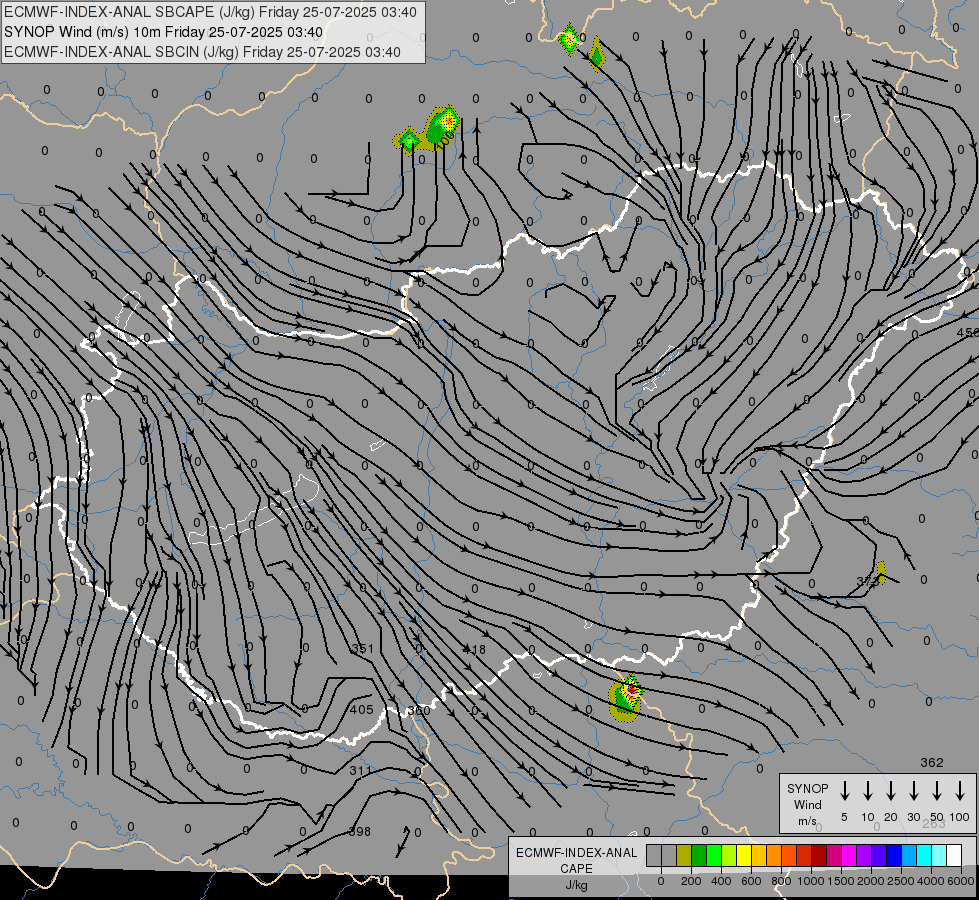Click the CAPE patch labeled 100
The width and height of the screenshot is (979, 900).
click(440, 129)
